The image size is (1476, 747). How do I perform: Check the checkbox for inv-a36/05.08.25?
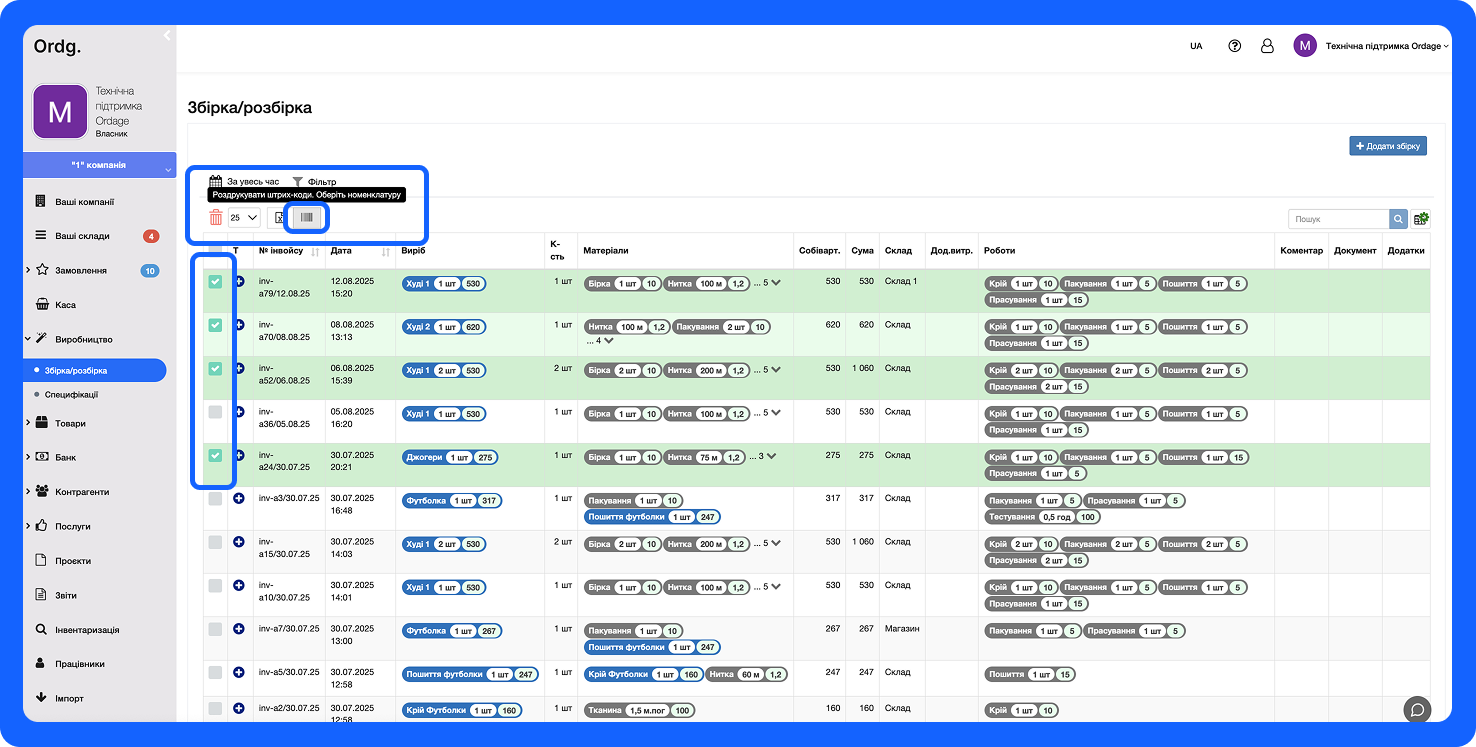(x=215, y=412)
